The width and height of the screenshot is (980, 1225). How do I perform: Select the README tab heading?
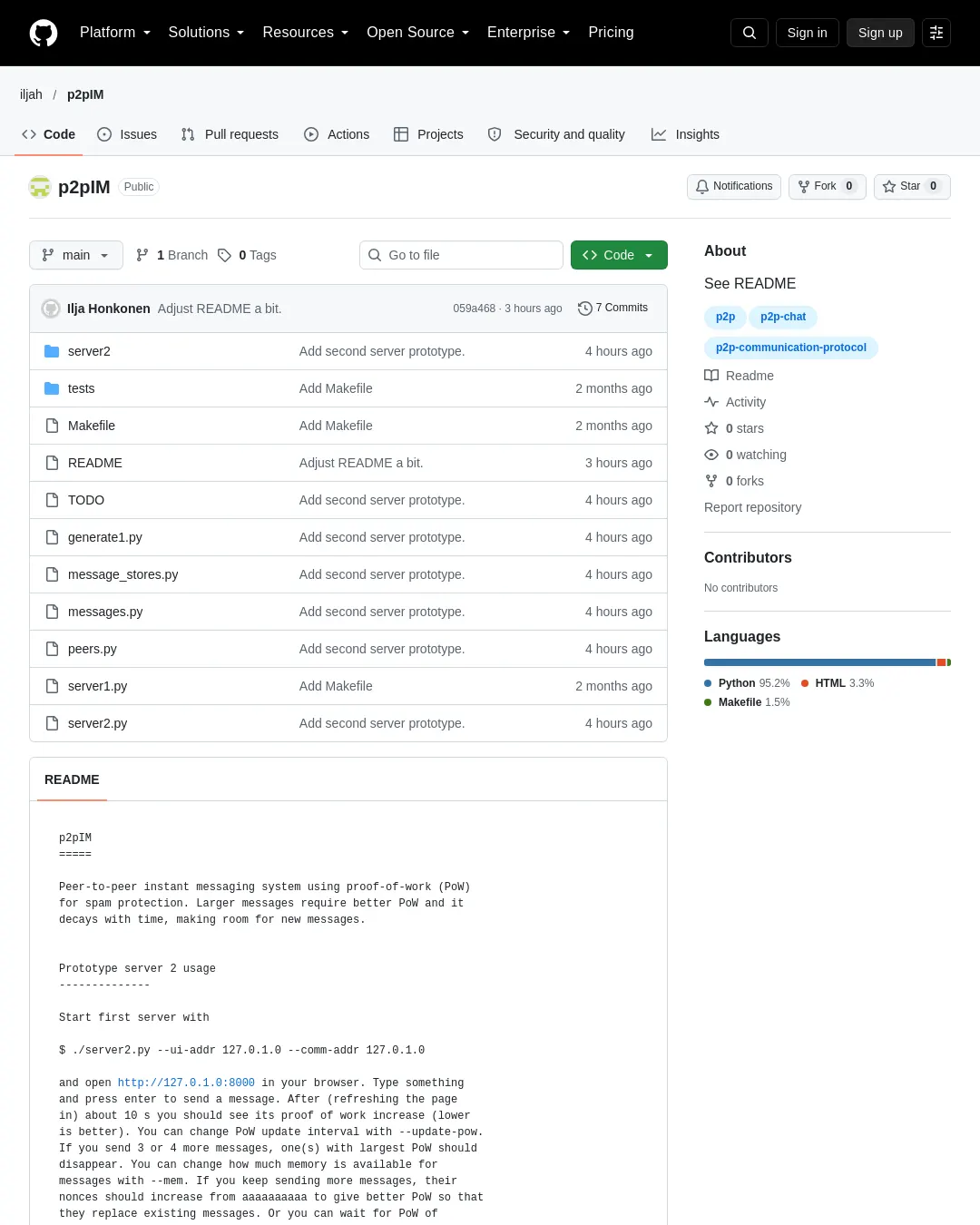pos(72,779)
